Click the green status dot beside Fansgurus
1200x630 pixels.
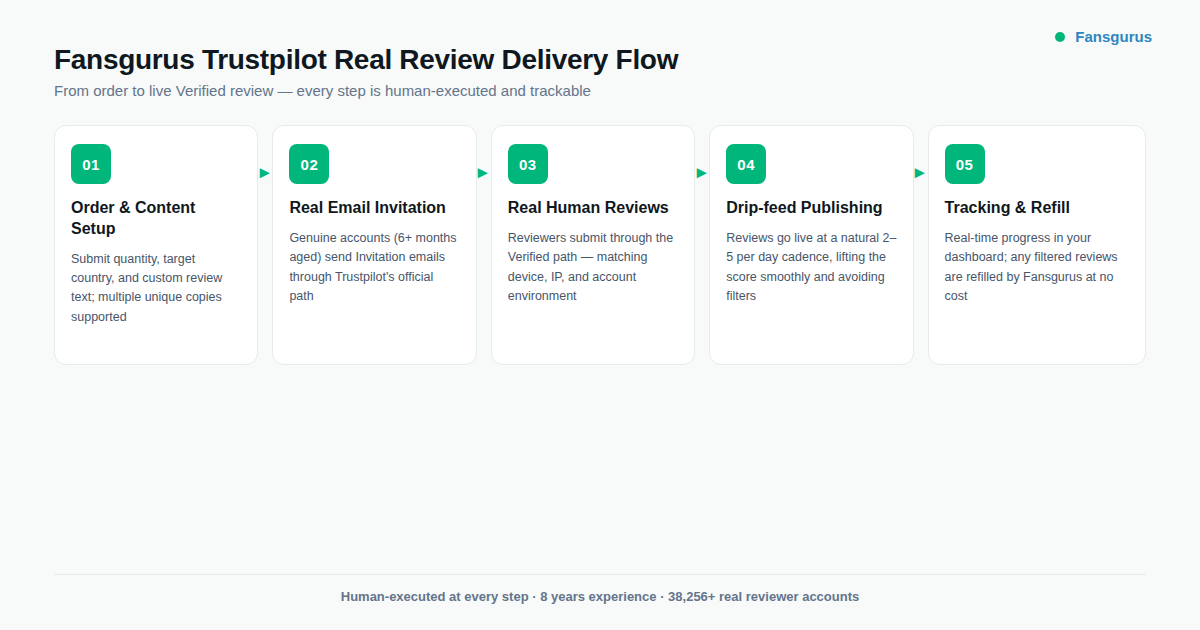point(1059,36)
